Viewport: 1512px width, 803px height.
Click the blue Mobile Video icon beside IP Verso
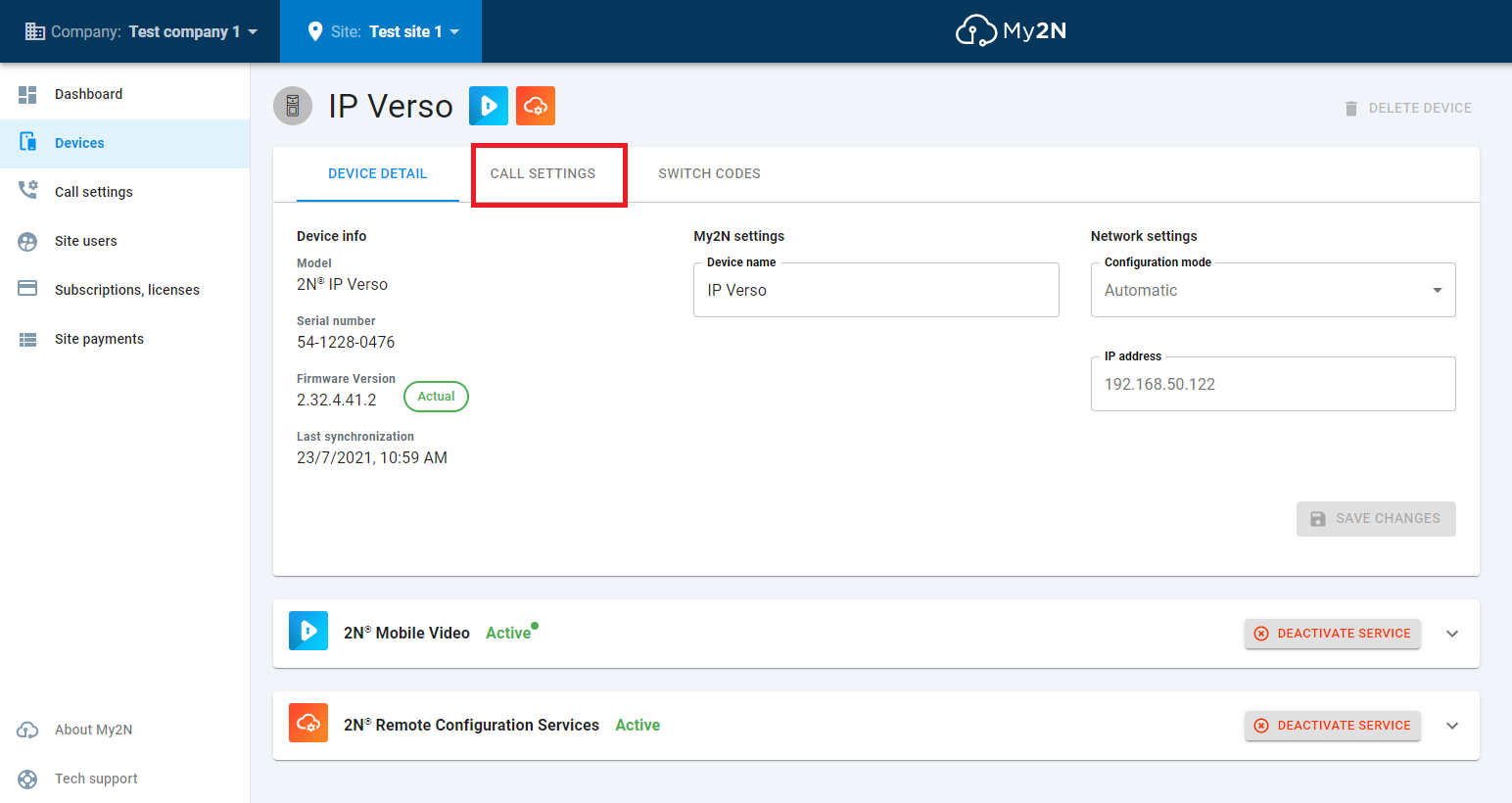click(x=489, y=105)
